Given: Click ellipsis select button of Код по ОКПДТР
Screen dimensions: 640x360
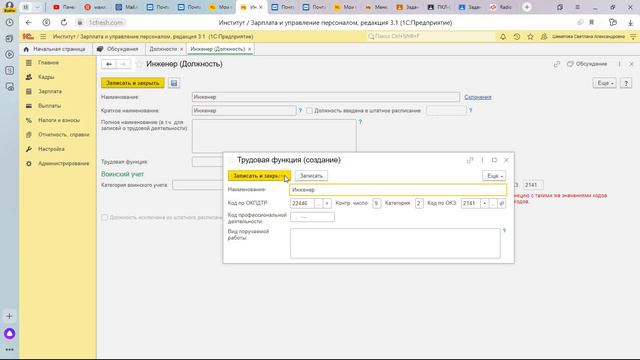Looking at the screenshot, I should 318,203.
